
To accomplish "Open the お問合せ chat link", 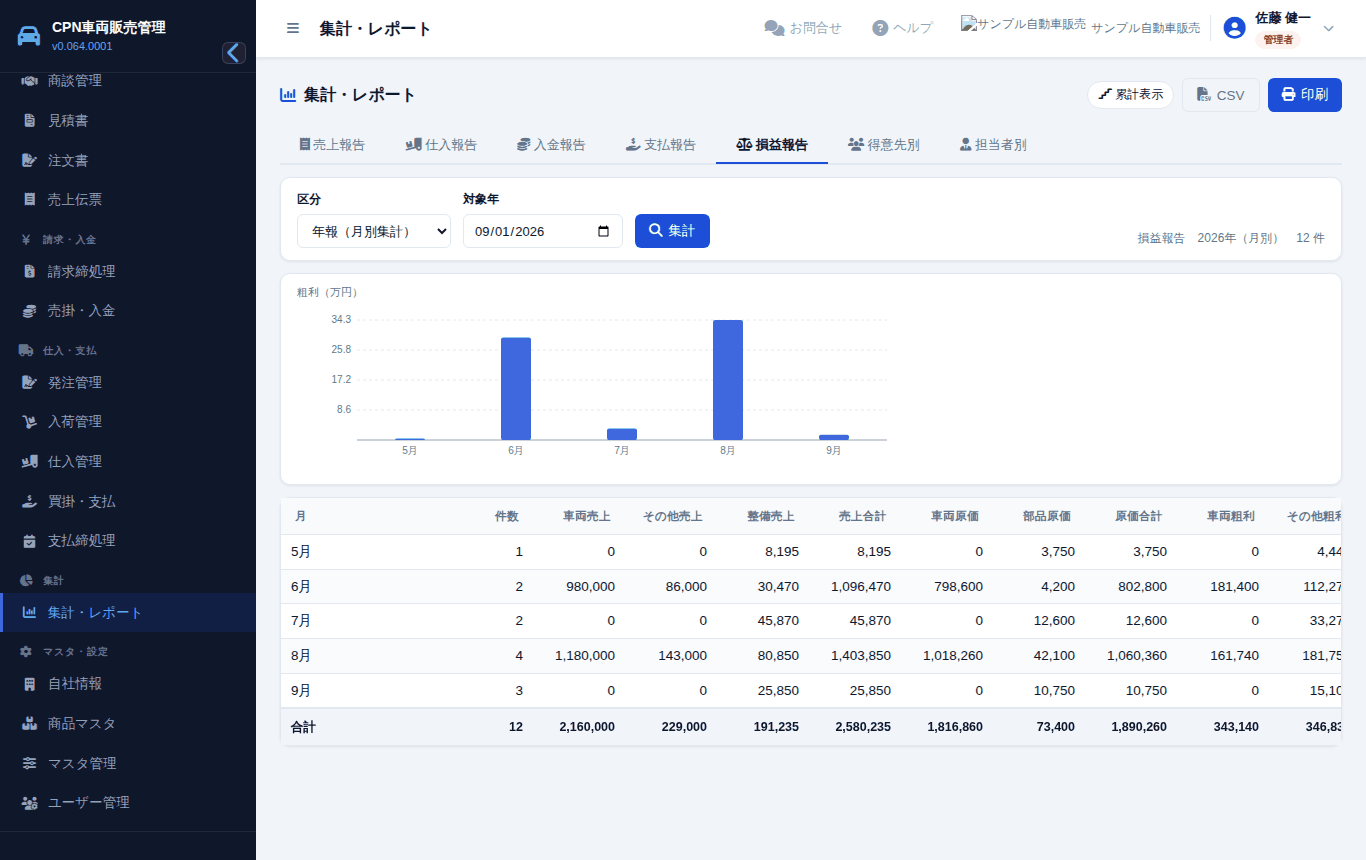I will 803,28.
